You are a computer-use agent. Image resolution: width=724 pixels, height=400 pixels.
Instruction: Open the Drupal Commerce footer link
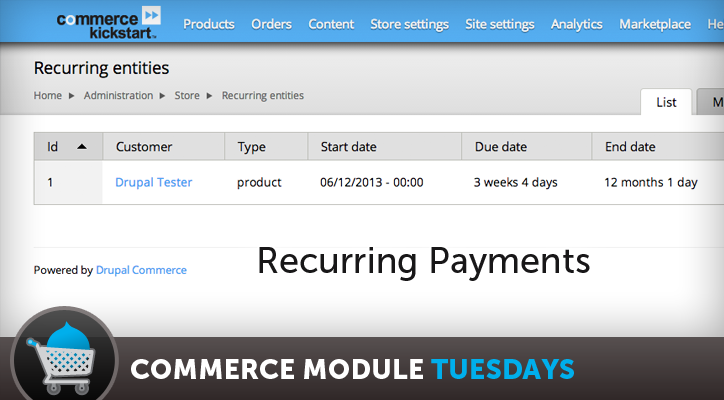(x=141, y=270)
